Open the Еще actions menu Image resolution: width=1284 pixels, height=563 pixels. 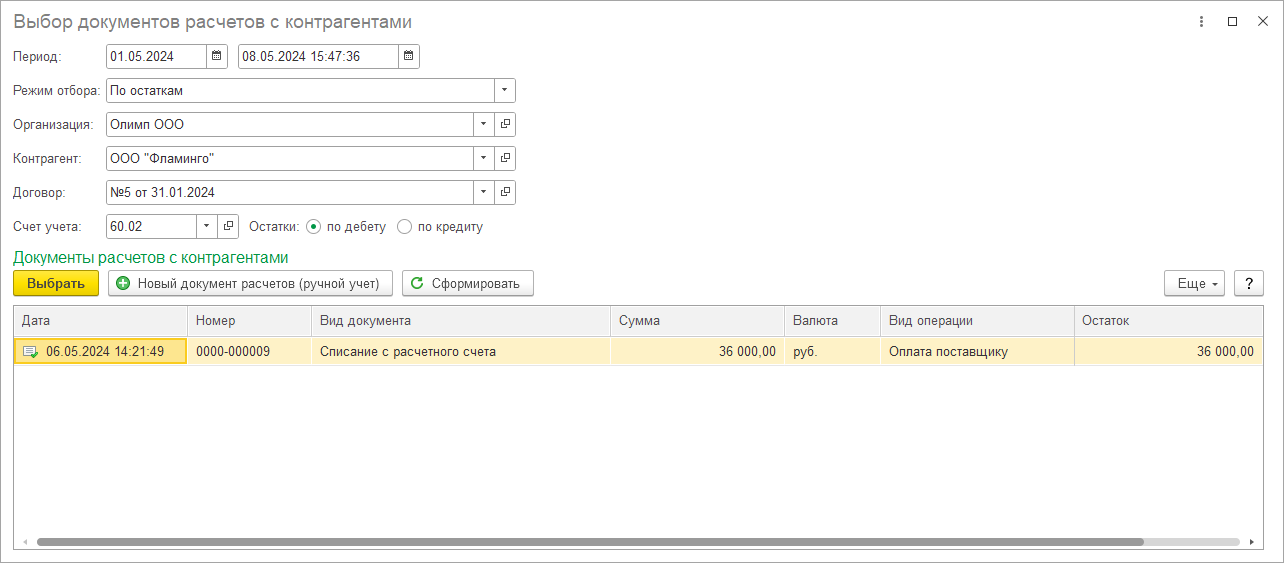[x=1195, y=284]
